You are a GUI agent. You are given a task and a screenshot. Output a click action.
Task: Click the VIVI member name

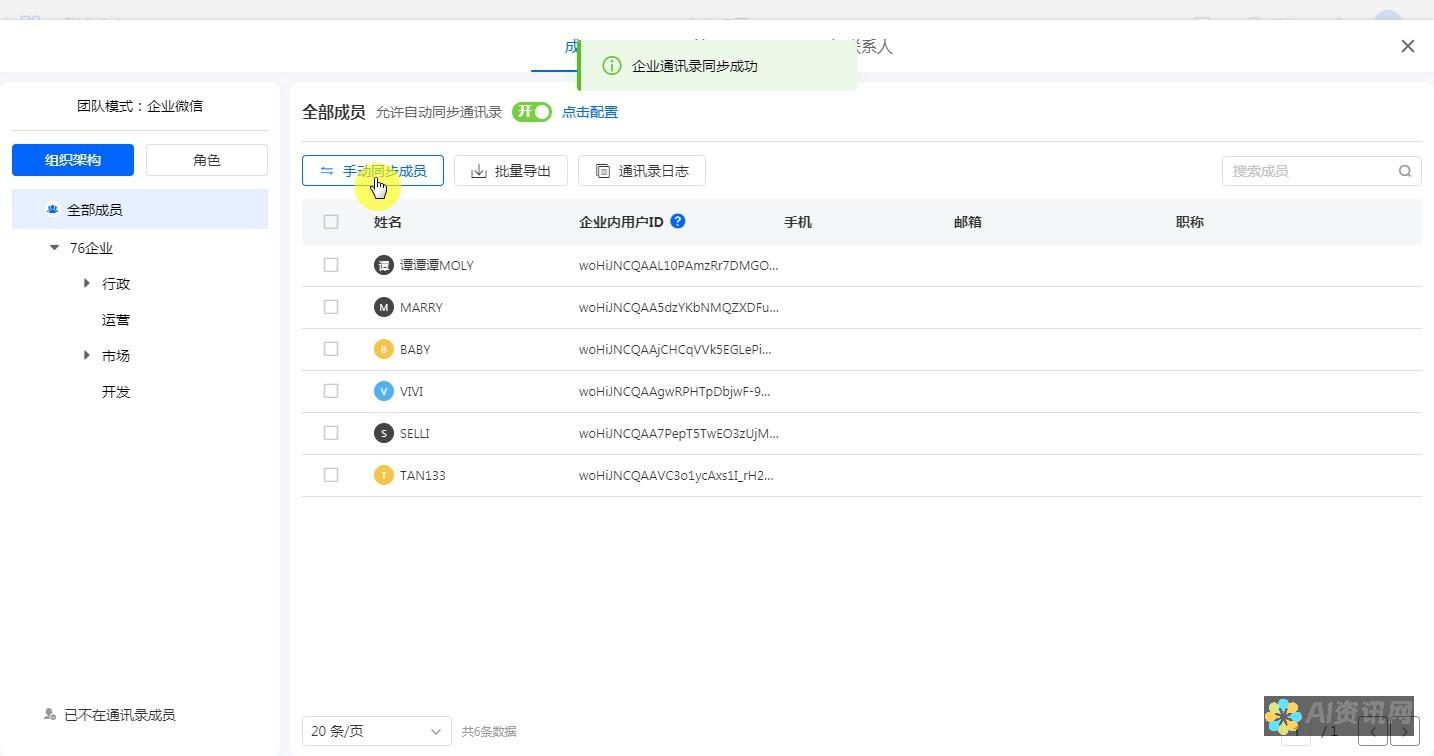coord(412,391)
